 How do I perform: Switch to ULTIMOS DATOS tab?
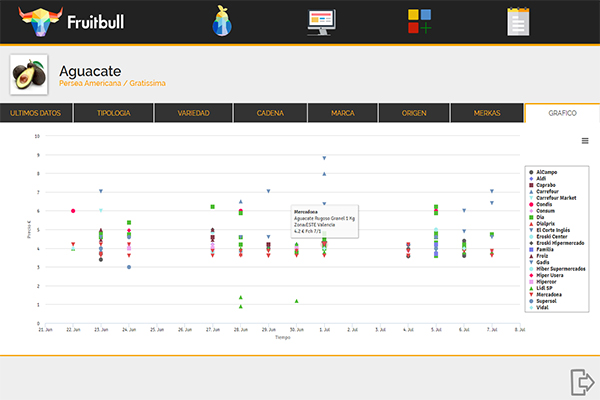point(36,113)
